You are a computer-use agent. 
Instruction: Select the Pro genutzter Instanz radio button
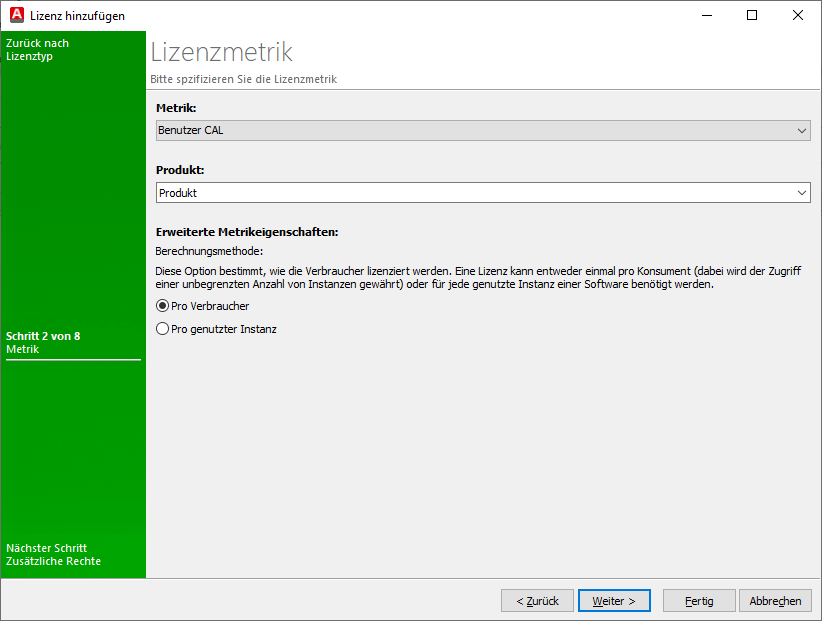coord(161,328)
